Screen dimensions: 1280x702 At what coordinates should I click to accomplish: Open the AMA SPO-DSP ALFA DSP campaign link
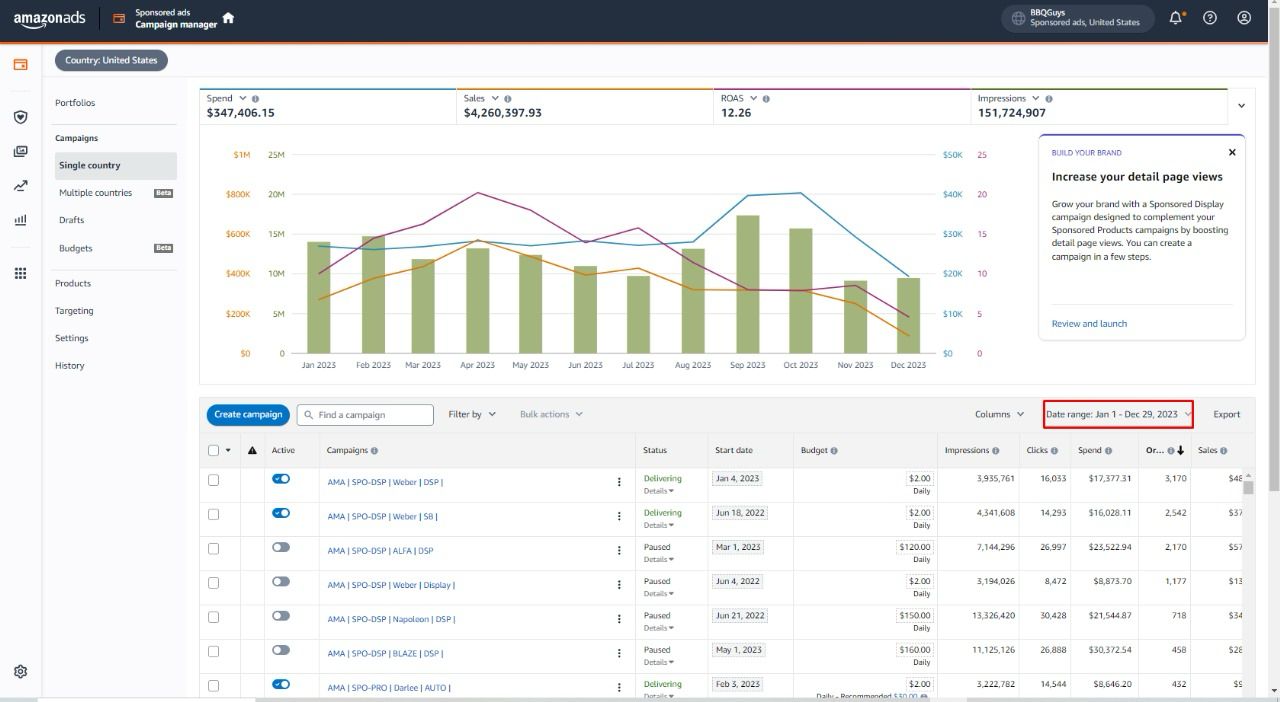pos(380,551)
